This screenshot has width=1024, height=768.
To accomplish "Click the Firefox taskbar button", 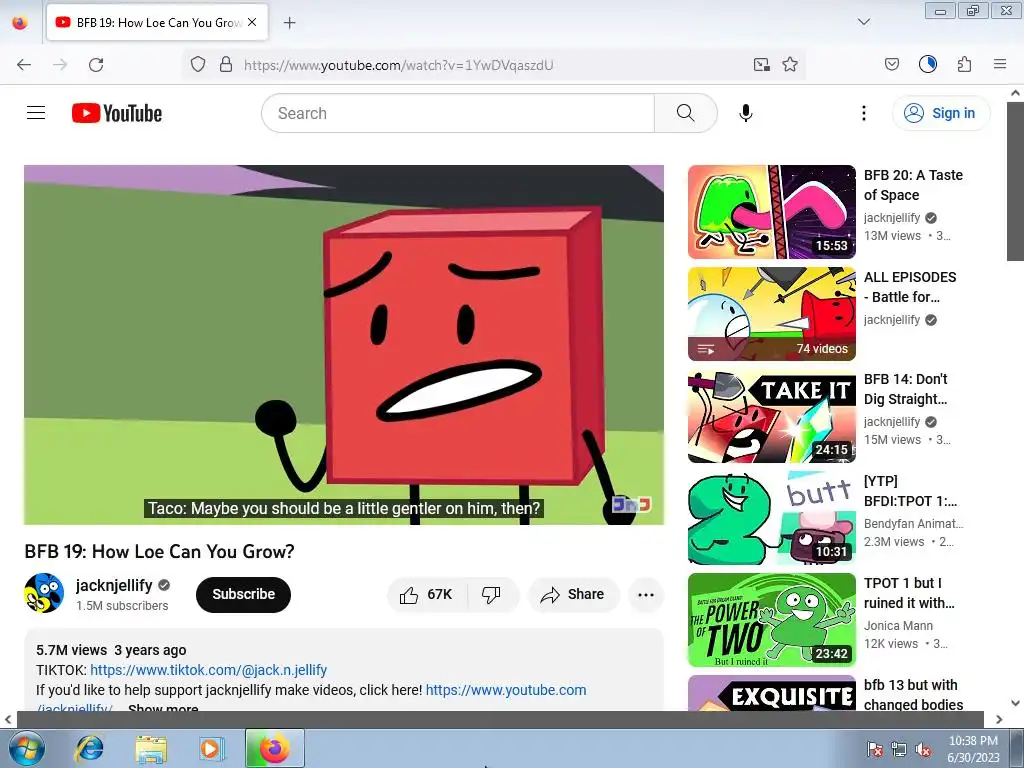I will click(x=274, y=748).
